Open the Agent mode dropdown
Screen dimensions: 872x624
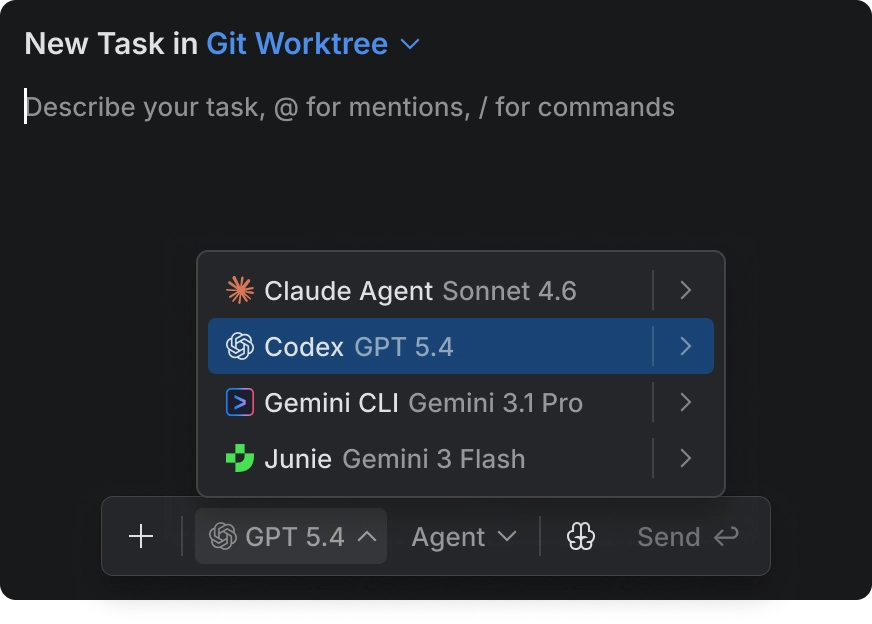click(464, 537)
